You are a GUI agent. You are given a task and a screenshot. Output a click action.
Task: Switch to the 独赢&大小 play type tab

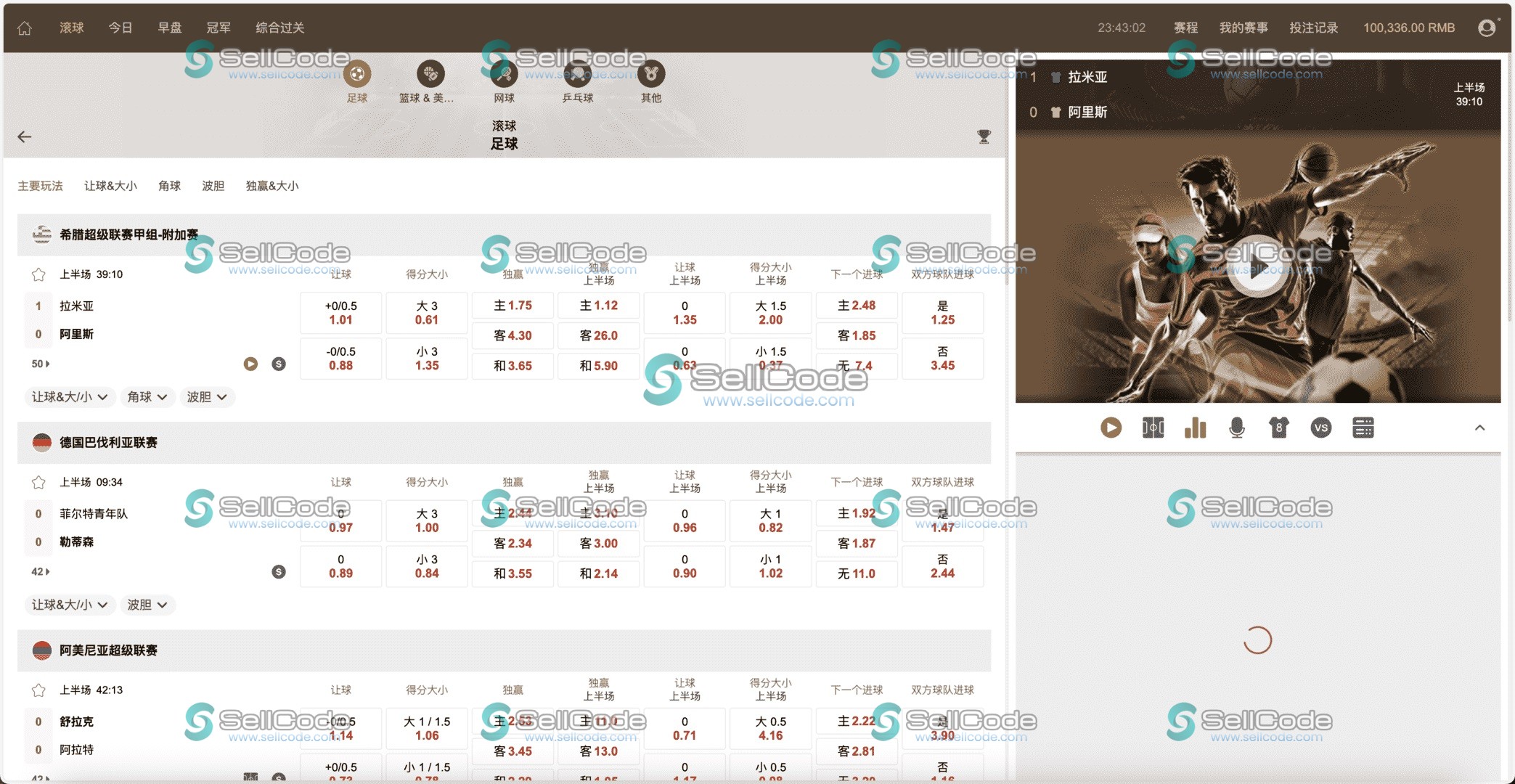272,186
